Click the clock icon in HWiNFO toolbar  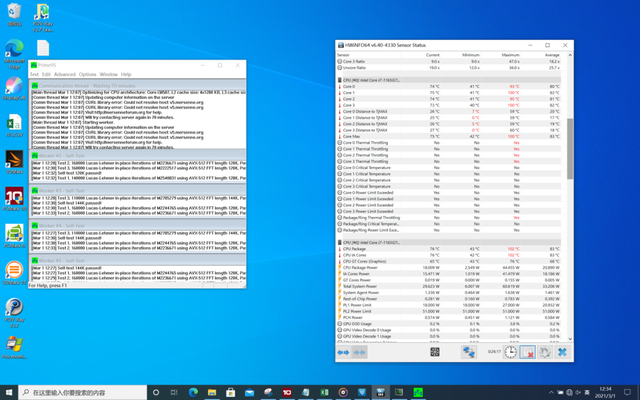click(x=510, y=352)
